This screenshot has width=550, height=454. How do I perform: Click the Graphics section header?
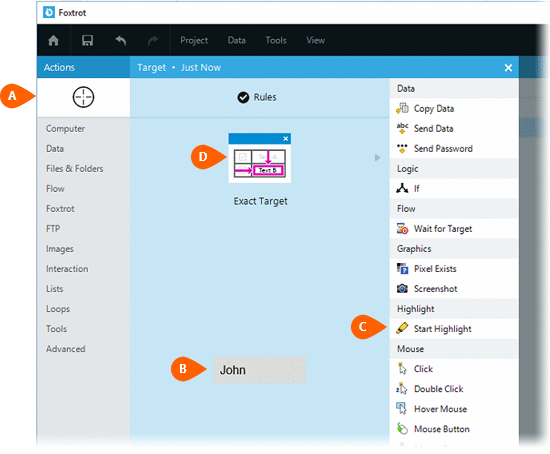(454, 249)
